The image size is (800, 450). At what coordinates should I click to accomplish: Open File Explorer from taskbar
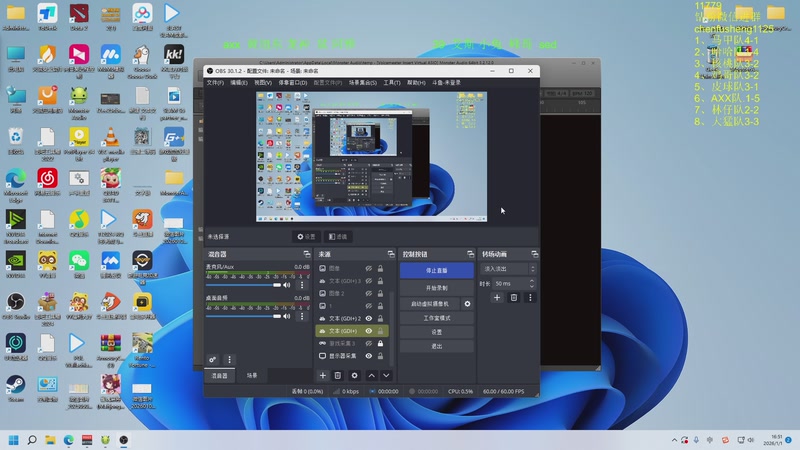[50, 440]
